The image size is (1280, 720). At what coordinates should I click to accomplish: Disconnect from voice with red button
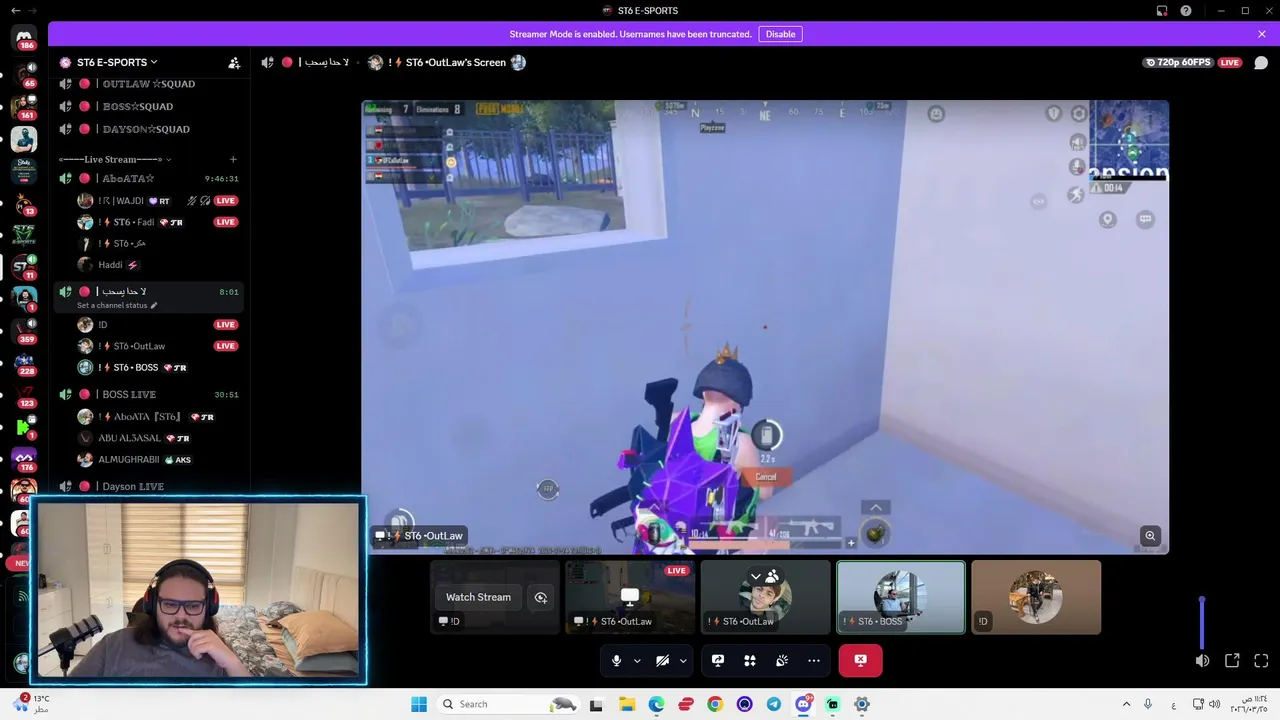tap(861, 660)
